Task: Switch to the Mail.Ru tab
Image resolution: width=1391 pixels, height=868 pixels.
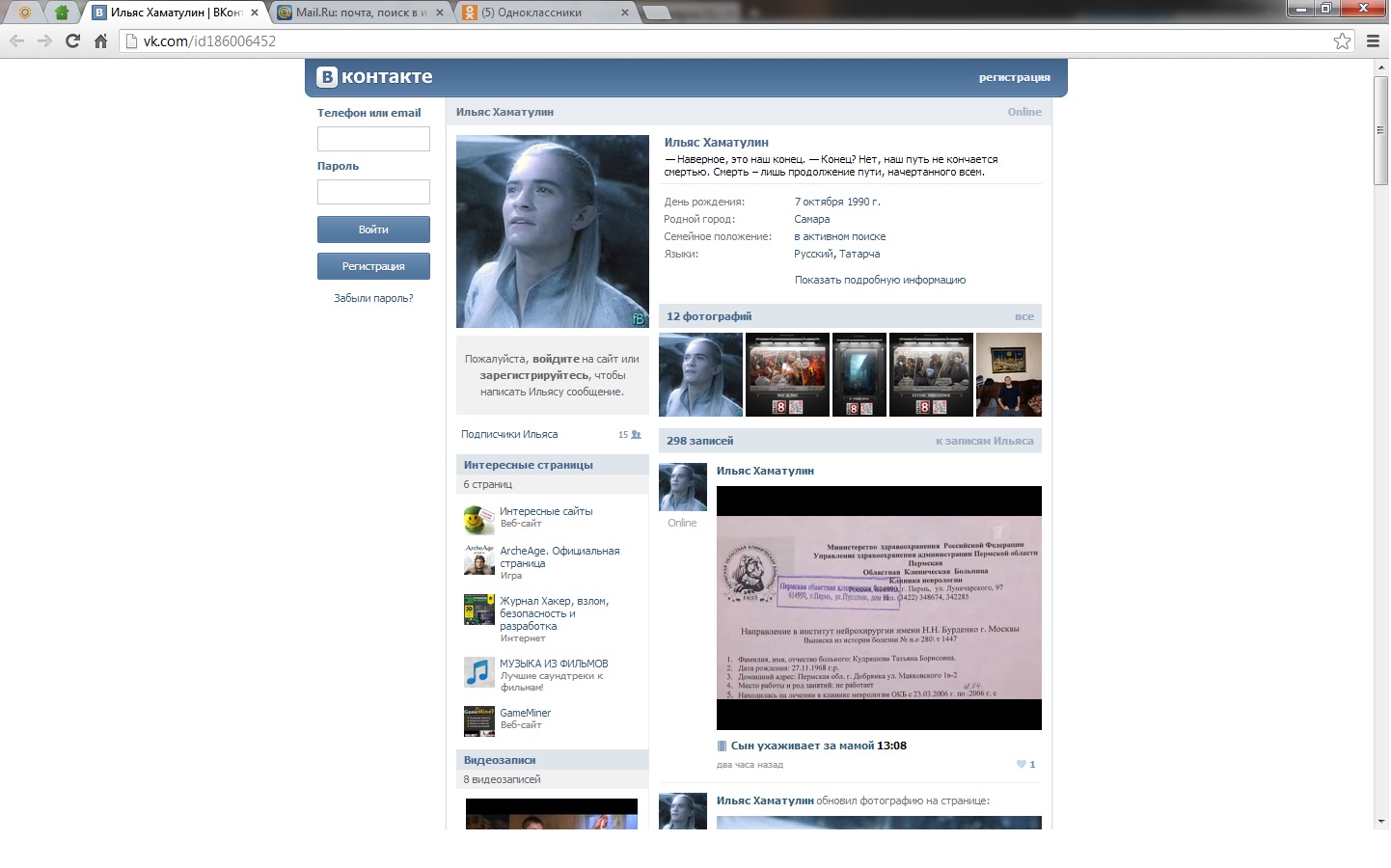Action: pos(359,13)
